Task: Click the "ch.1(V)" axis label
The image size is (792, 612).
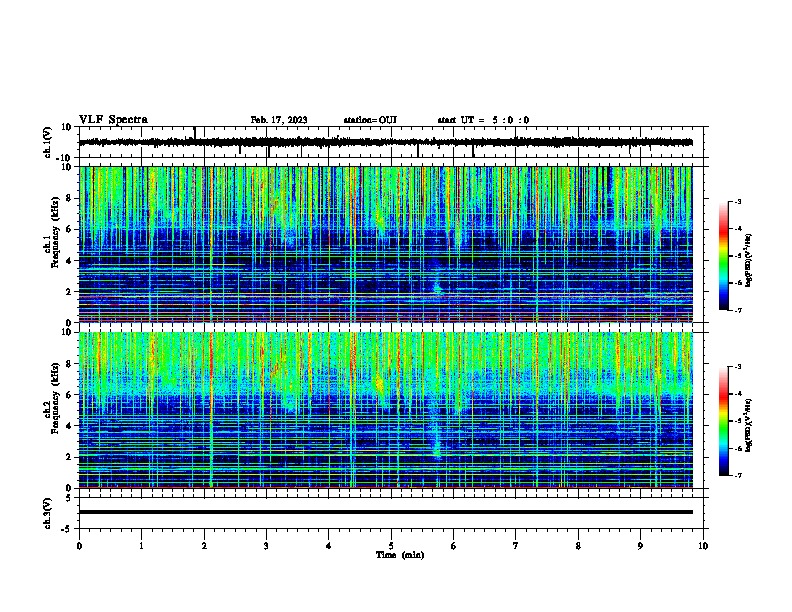Action: pyautogui.click(x=48, y=142)
